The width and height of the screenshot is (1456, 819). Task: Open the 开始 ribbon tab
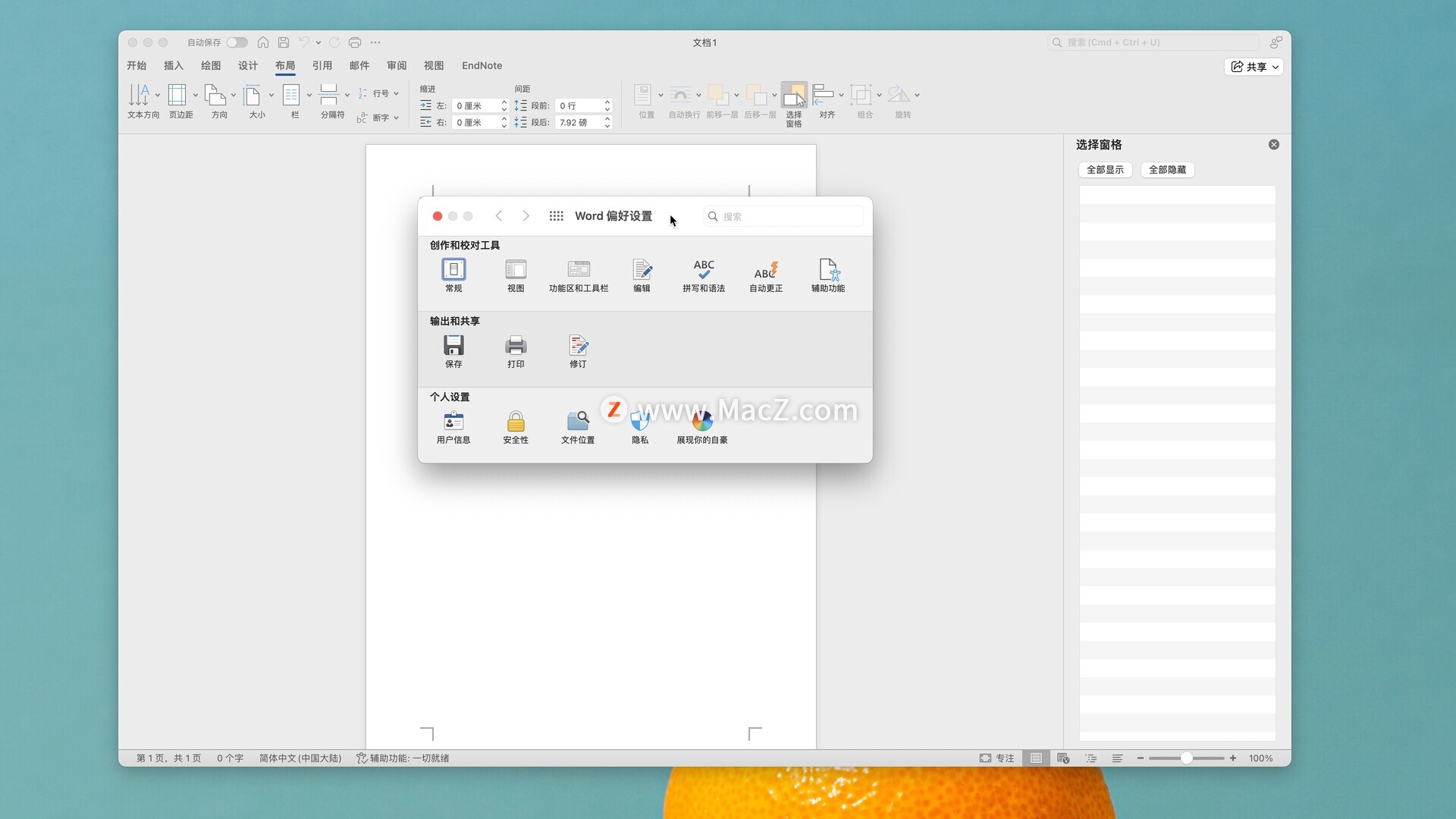136,66
